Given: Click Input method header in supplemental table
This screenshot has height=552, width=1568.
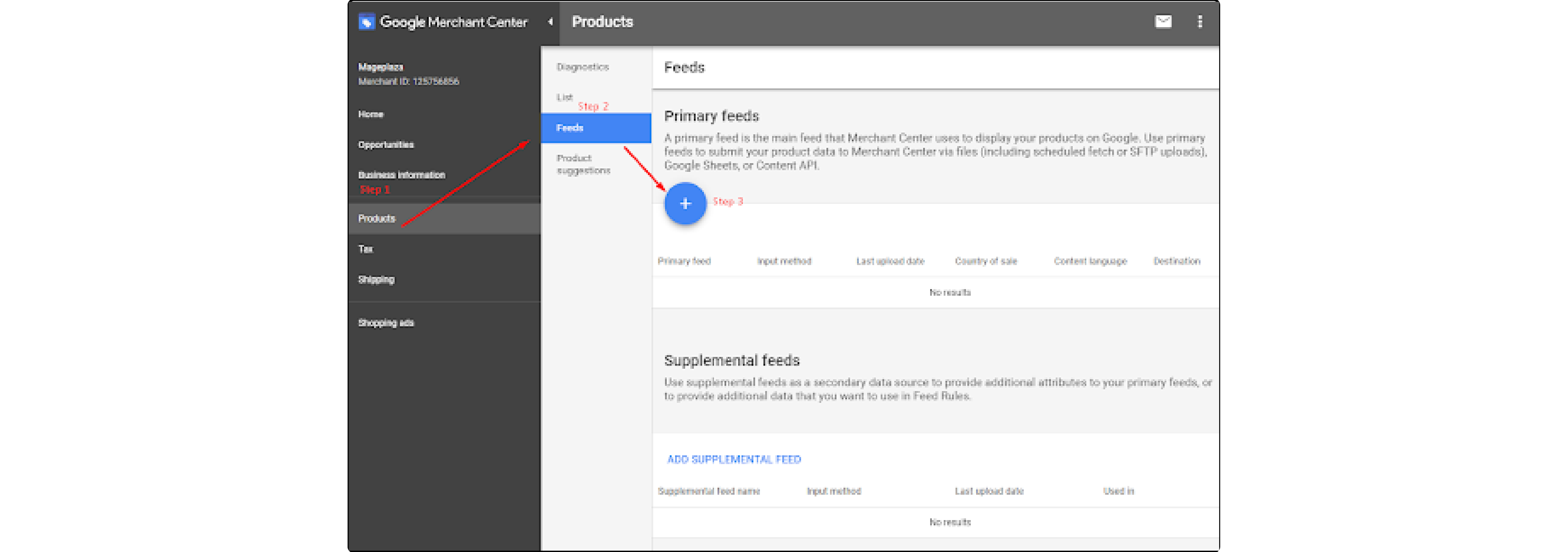Looking at the screenshot, I should click(834, 491).
